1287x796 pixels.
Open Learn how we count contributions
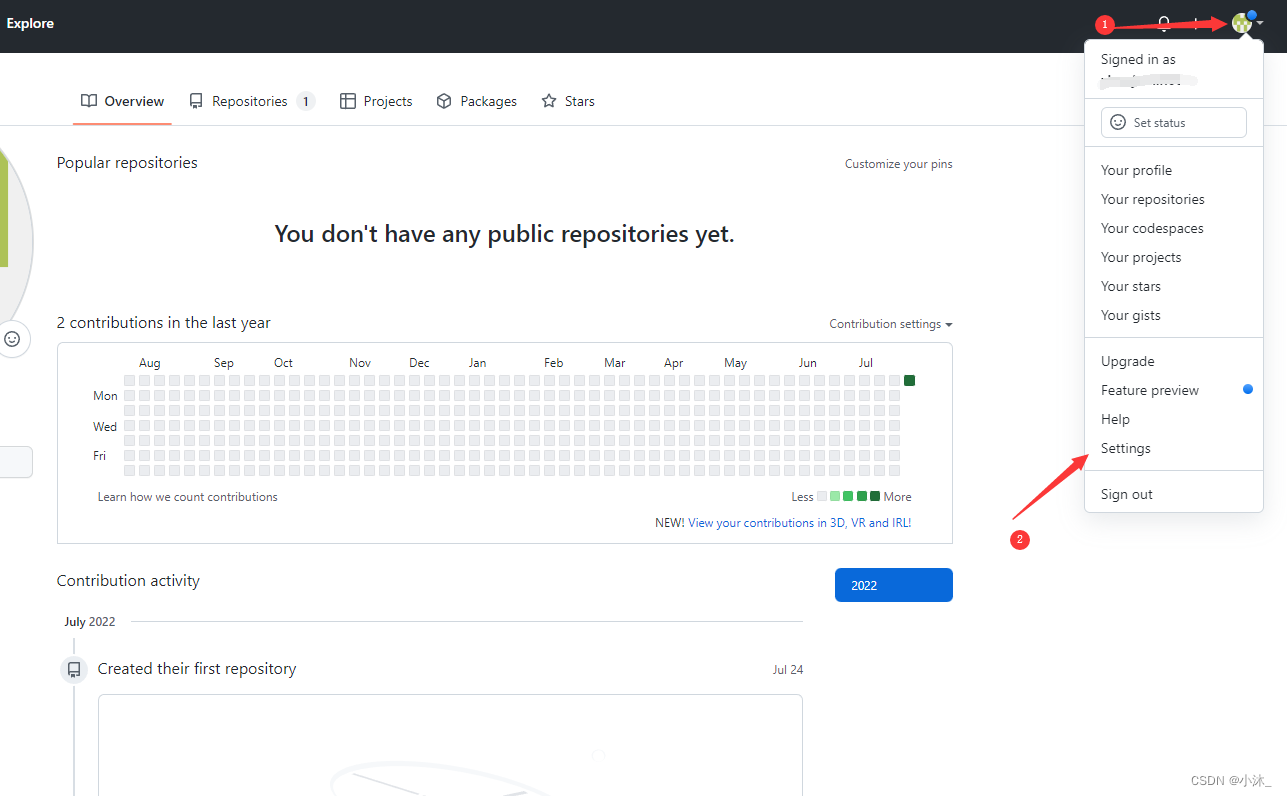(x=188, y=497)
